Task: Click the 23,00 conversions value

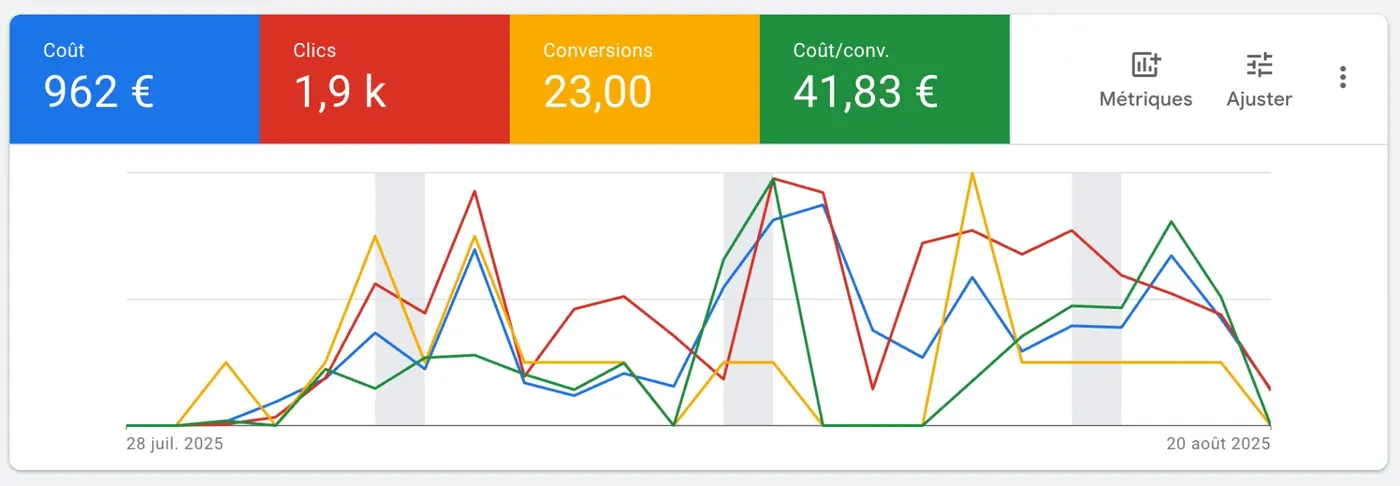Action: coord(598,92)
